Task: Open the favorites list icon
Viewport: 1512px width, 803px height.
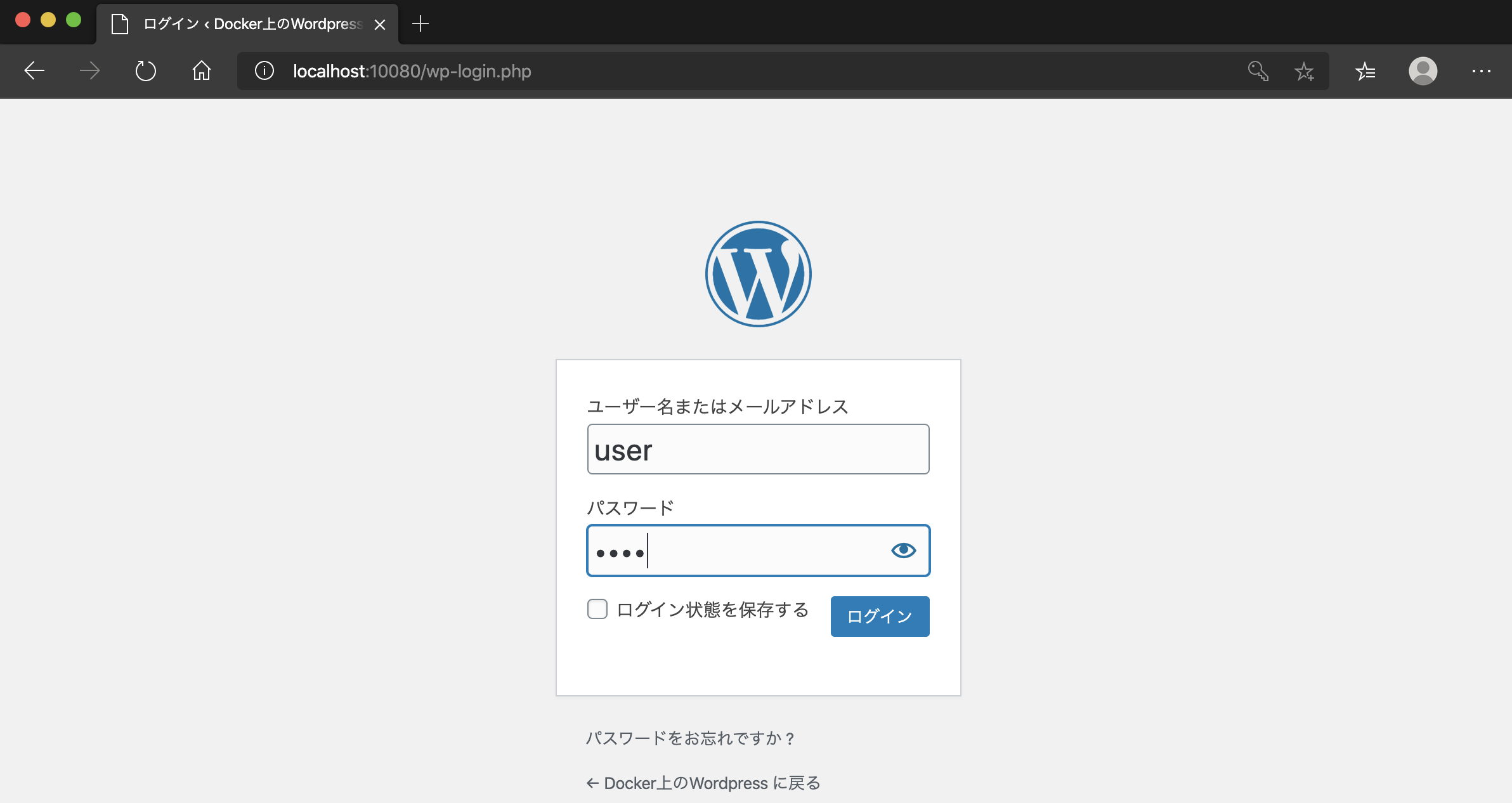Action: click(1365, 70)
